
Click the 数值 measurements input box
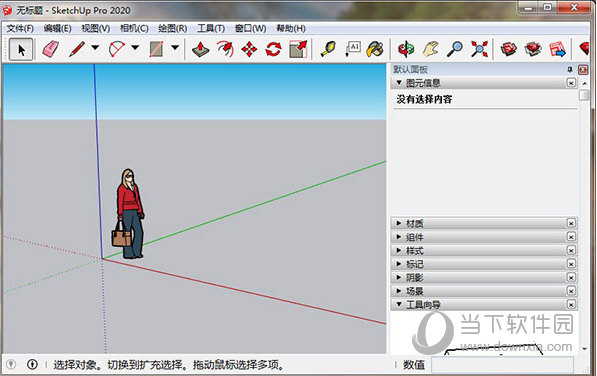pos(503,365)
